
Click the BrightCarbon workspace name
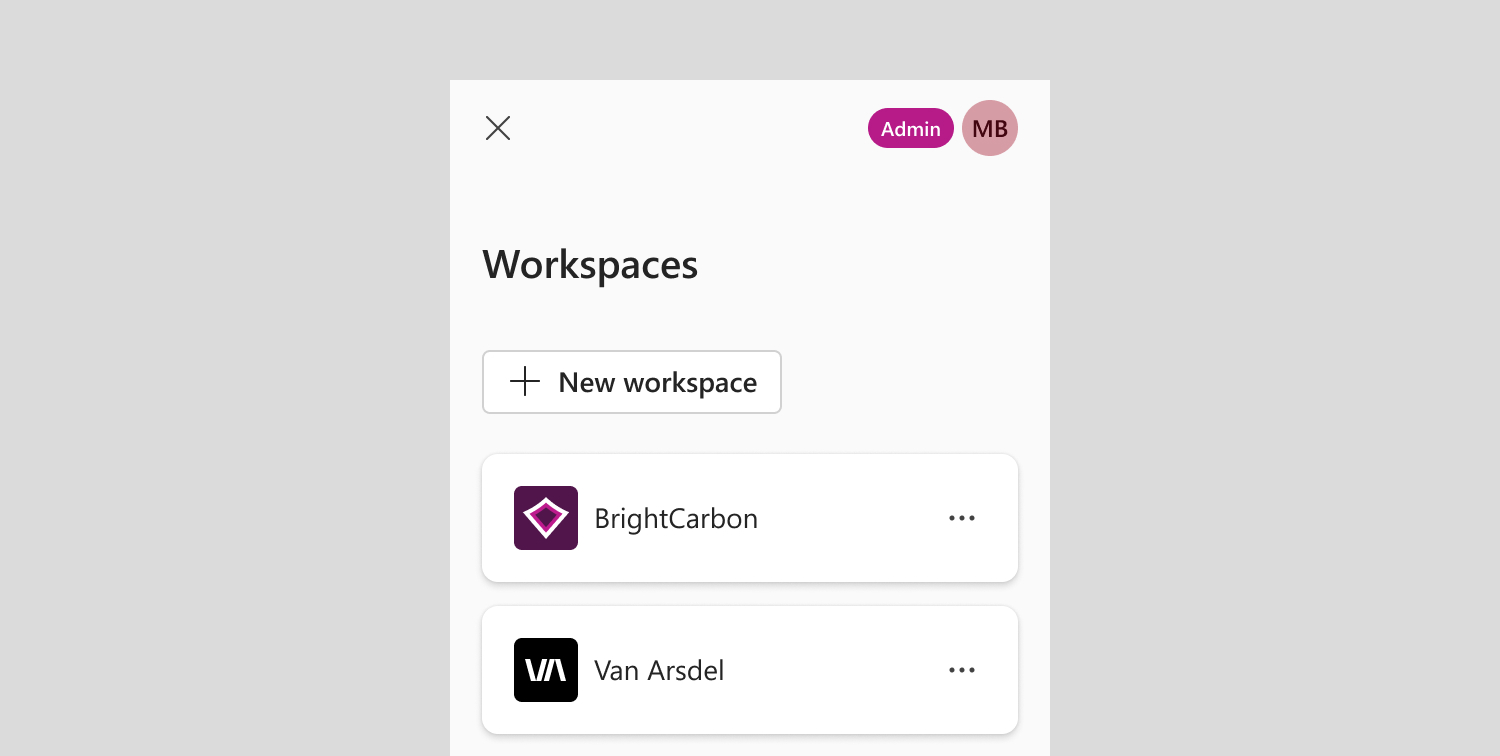pyautogui.click(x=676, y=518)
